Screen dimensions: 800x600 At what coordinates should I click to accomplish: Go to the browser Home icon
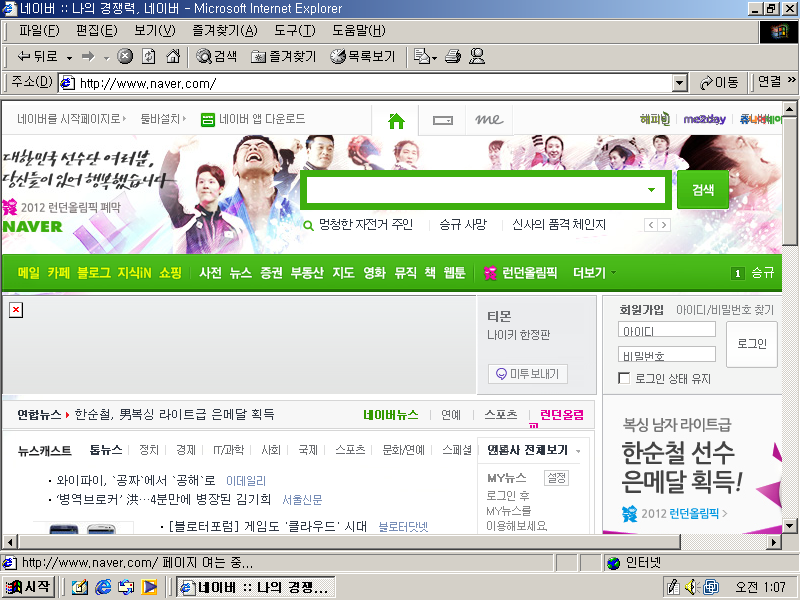pyautogui.click(x=173, y=56)
